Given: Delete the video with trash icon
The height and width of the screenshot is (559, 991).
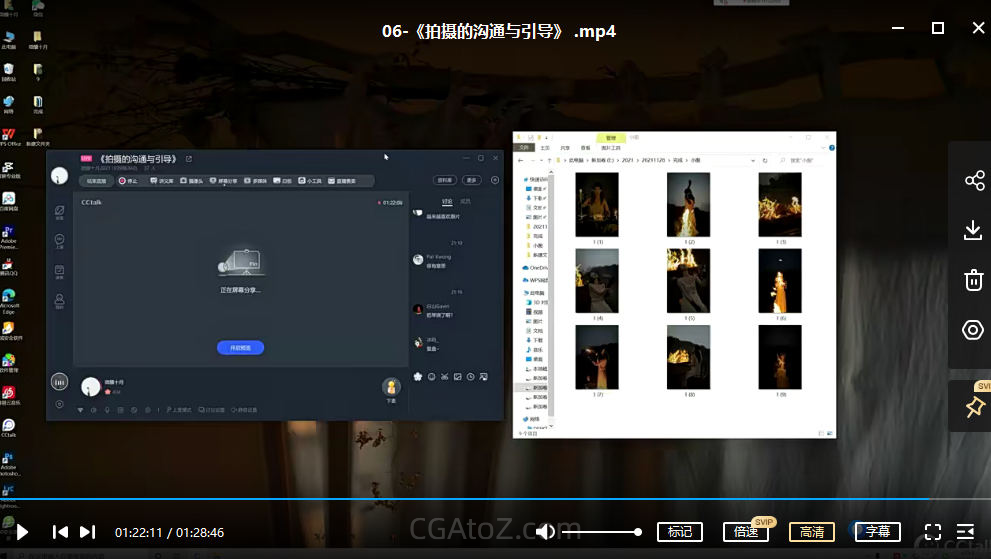Looking at the screenshot, I should [973, 280].
